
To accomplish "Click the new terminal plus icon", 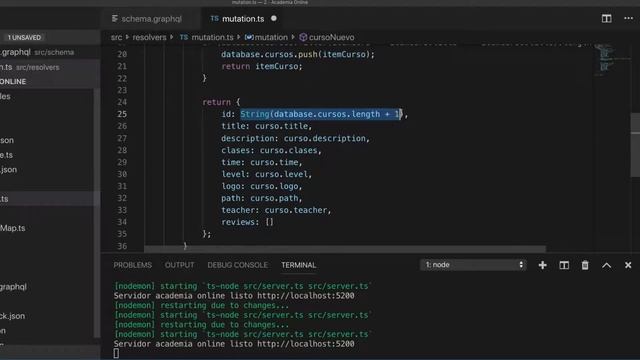I will coord(542,265).
